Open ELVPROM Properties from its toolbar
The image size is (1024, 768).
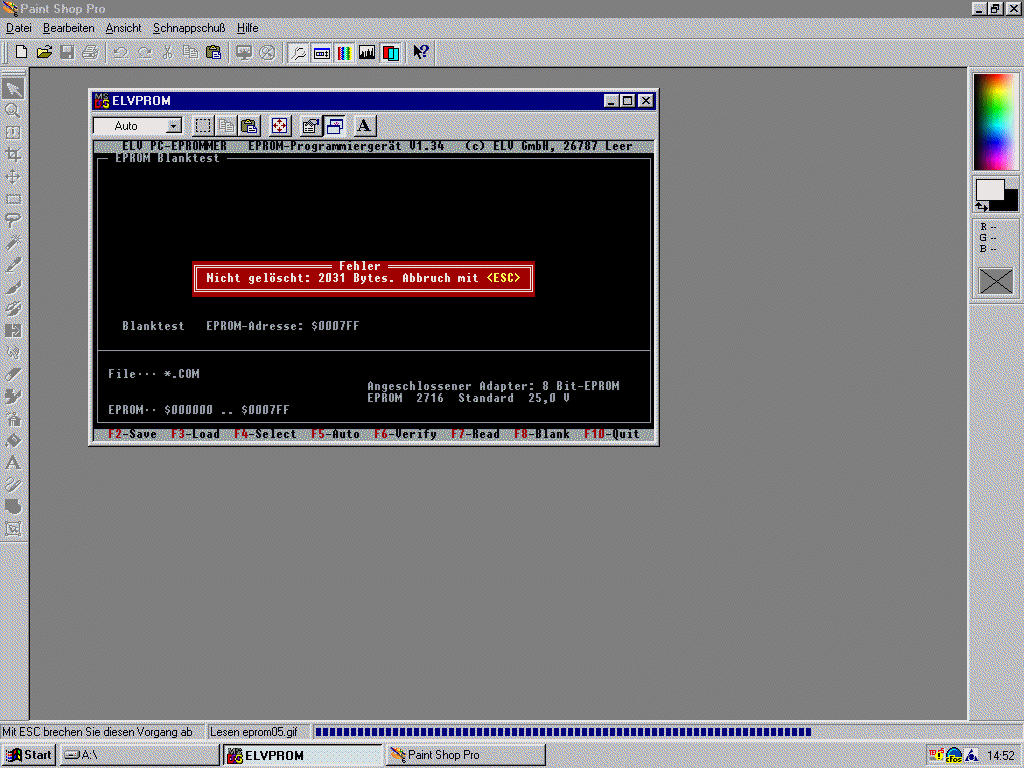click(310, 125)
